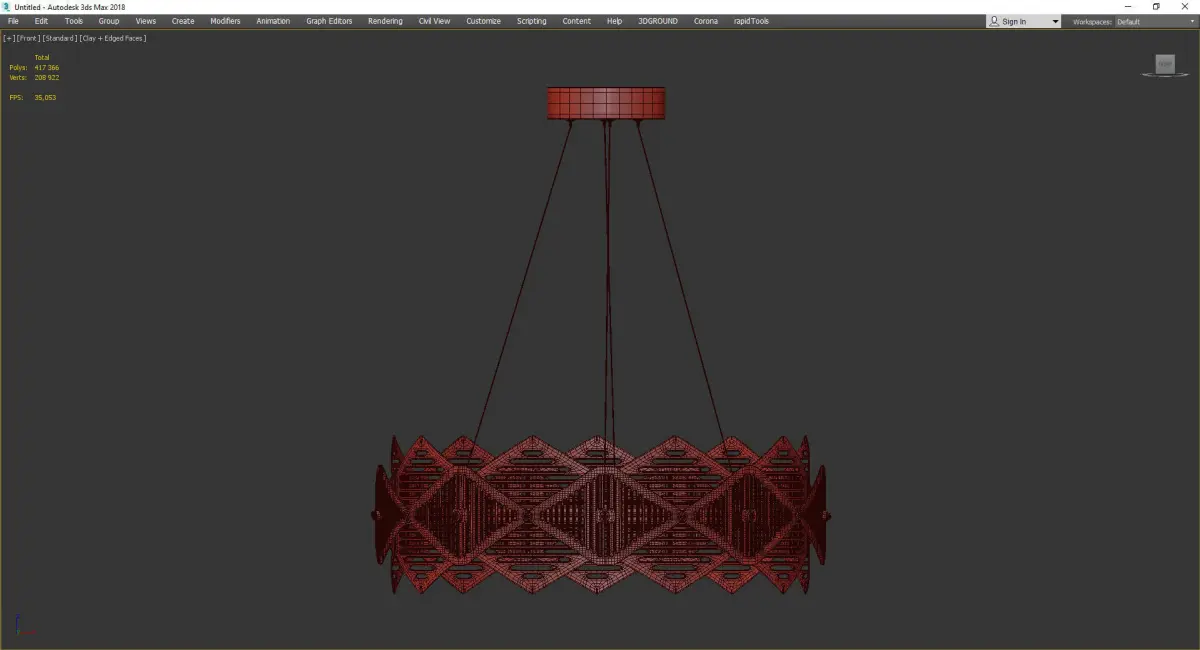Open the Workspaces Default dropdown
The height and width of the screenshot is (650, 1200).
(x=1155, y=21)
